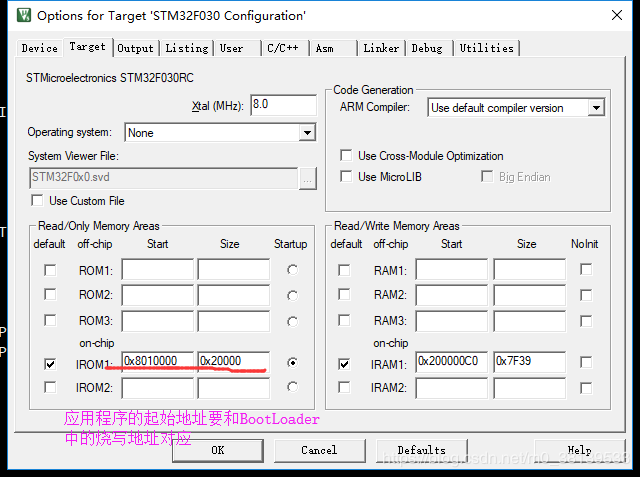Select ROM2 Startup radio button

pyautogui.click(x=292, y=295)
